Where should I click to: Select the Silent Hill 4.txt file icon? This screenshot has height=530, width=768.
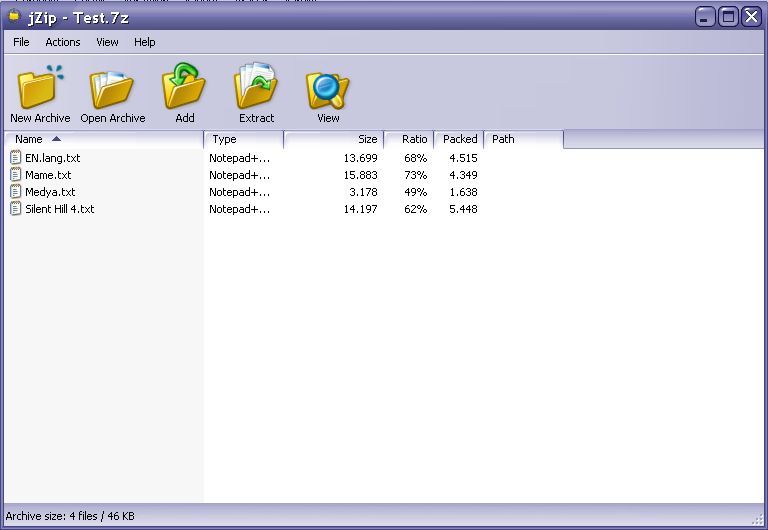click(16, 209)
